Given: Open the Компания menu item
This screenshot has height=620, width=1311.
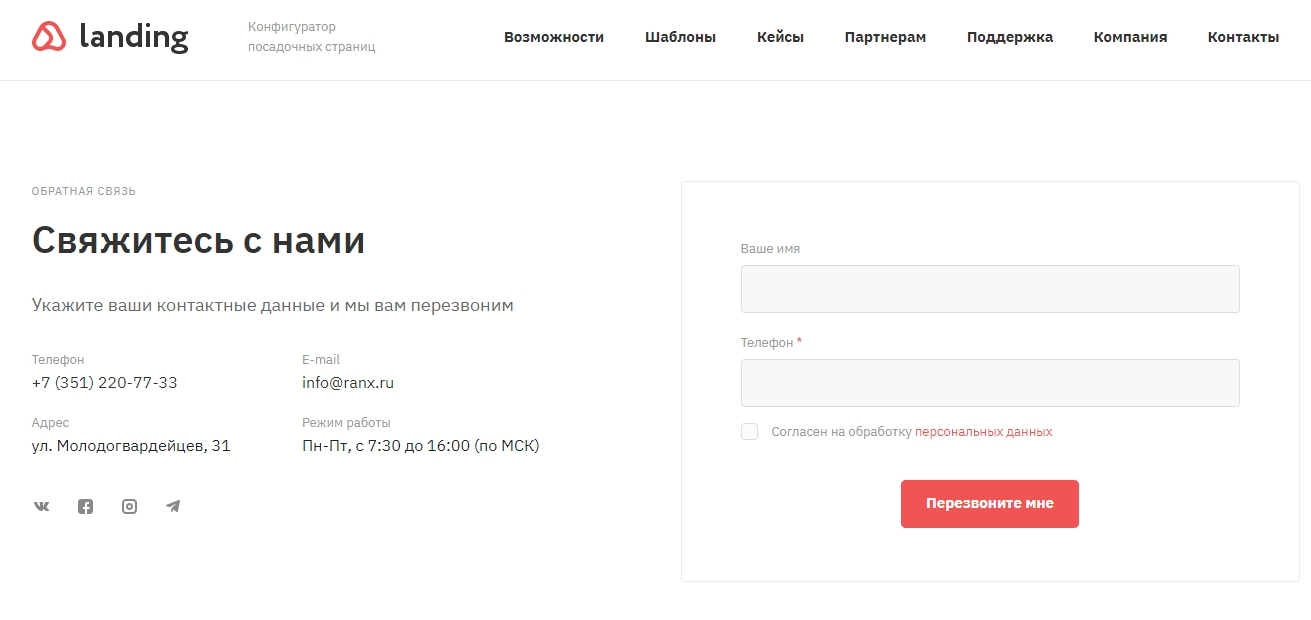Looking at the screenshot, I should [x=1130, y=37].
